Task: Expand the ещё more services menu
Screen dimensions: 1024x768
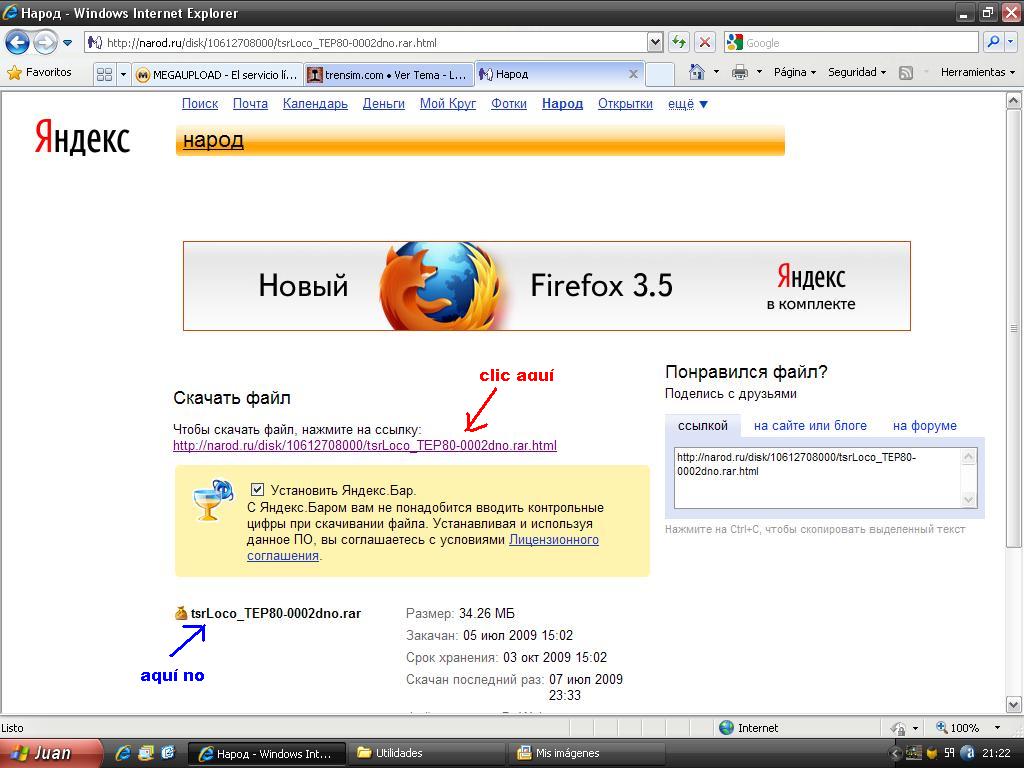Action: [x=687, y=104]
